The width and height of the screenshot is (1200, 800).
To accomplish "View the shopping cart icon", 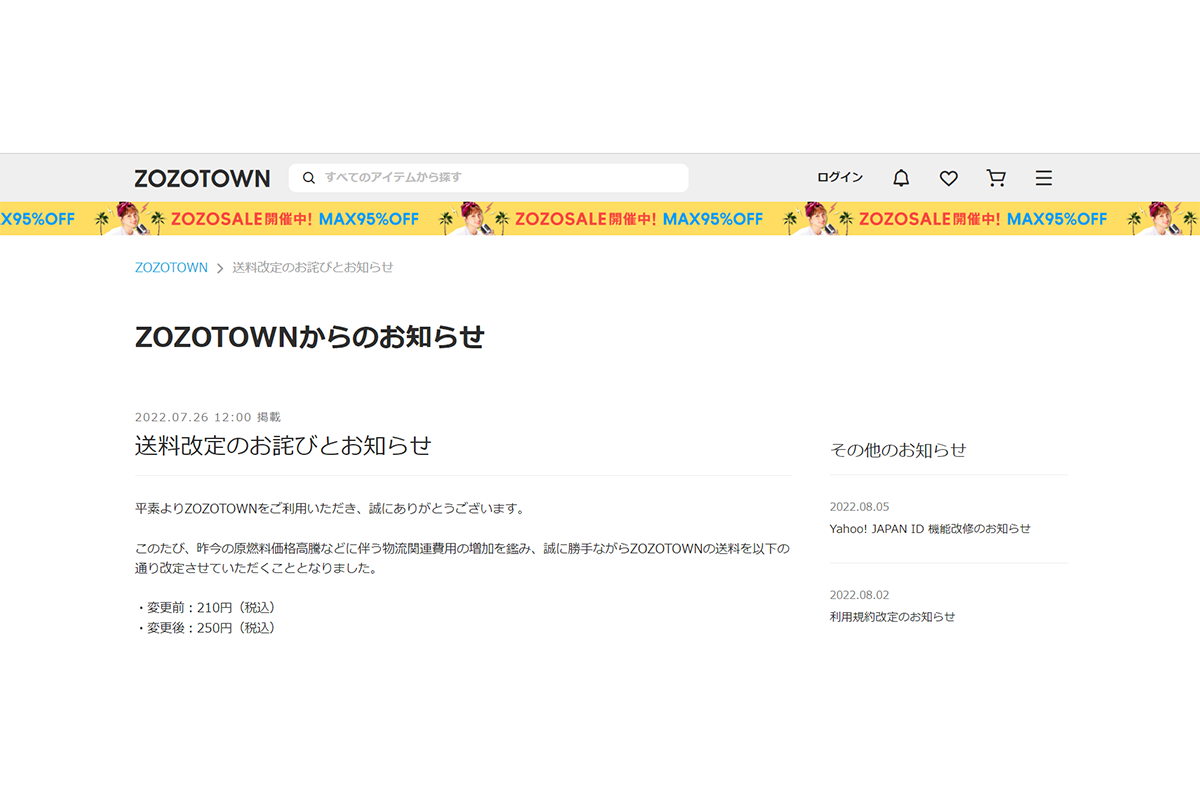I will [x=996, y=178].
